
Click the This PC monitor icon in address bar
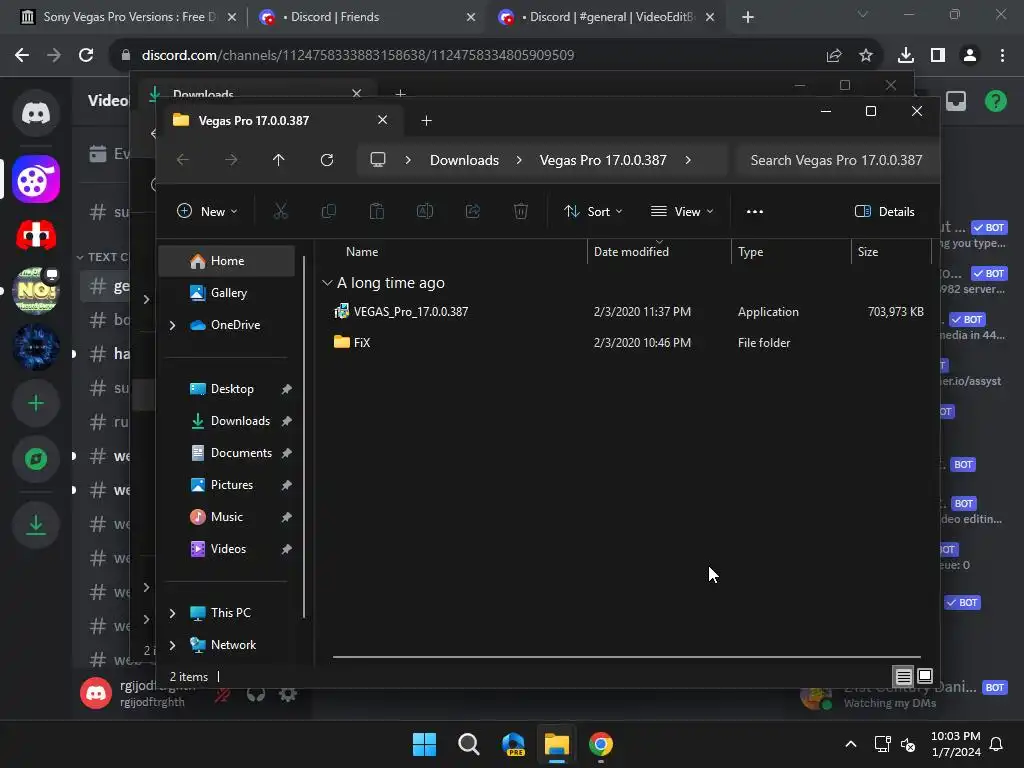coord(378,159)
